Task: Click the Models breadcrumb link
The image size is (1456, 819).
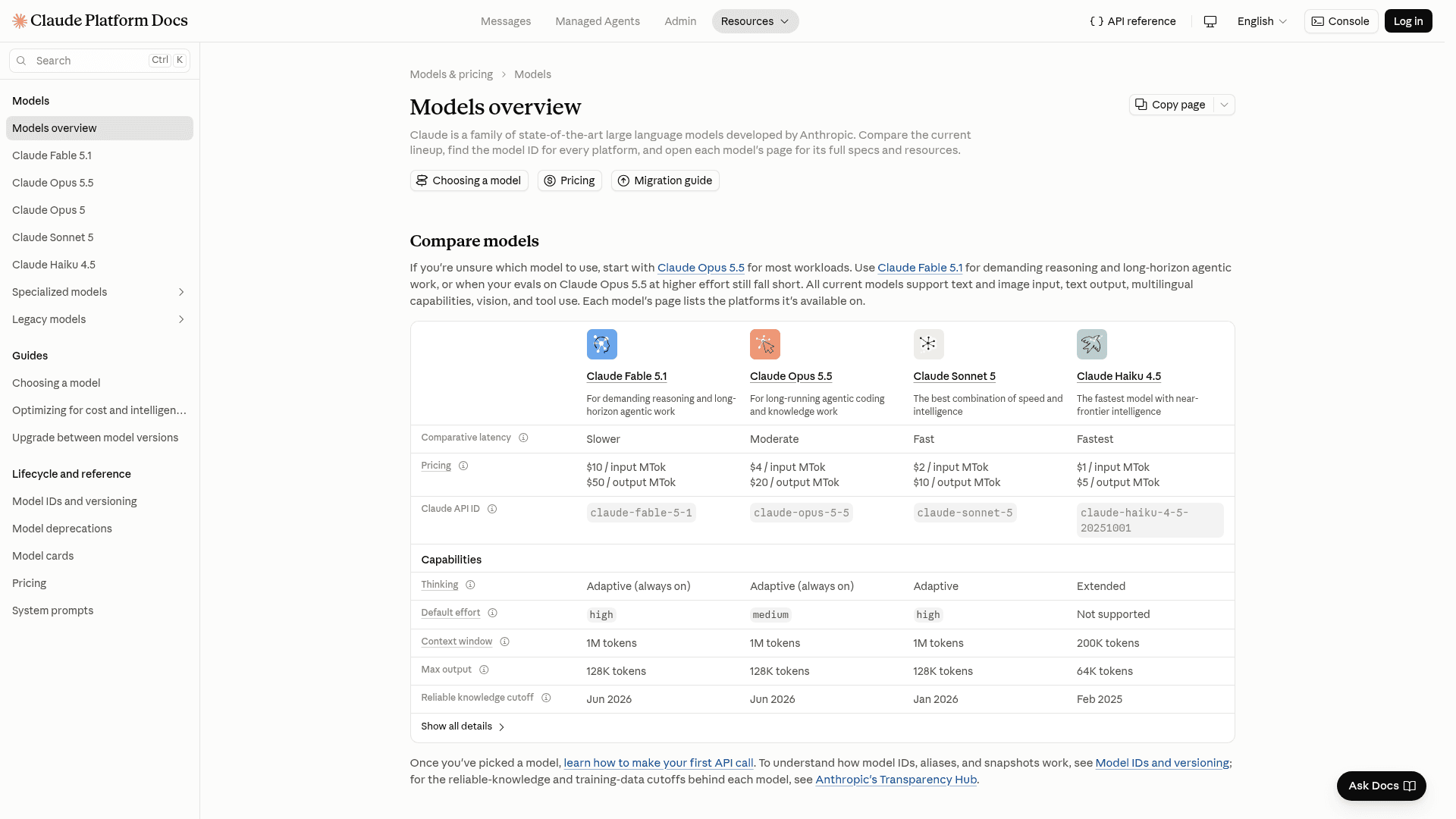Action: 532,74
